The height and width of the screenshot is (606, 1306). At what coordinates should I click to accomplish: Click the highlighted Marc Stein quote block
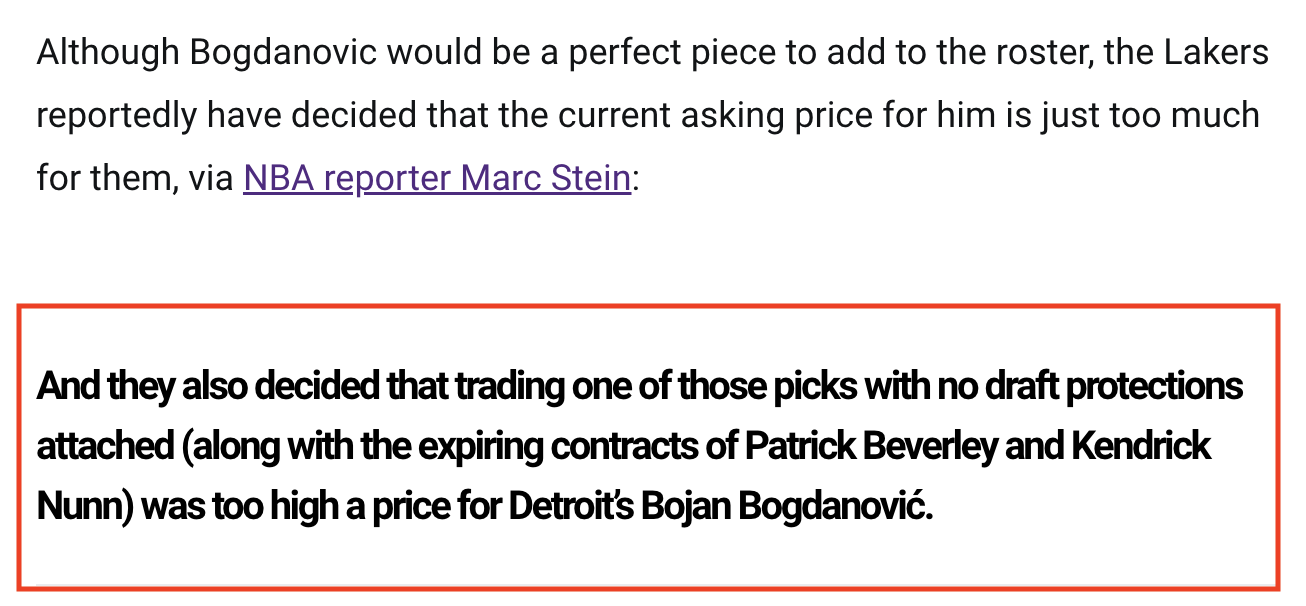point(648,447)
